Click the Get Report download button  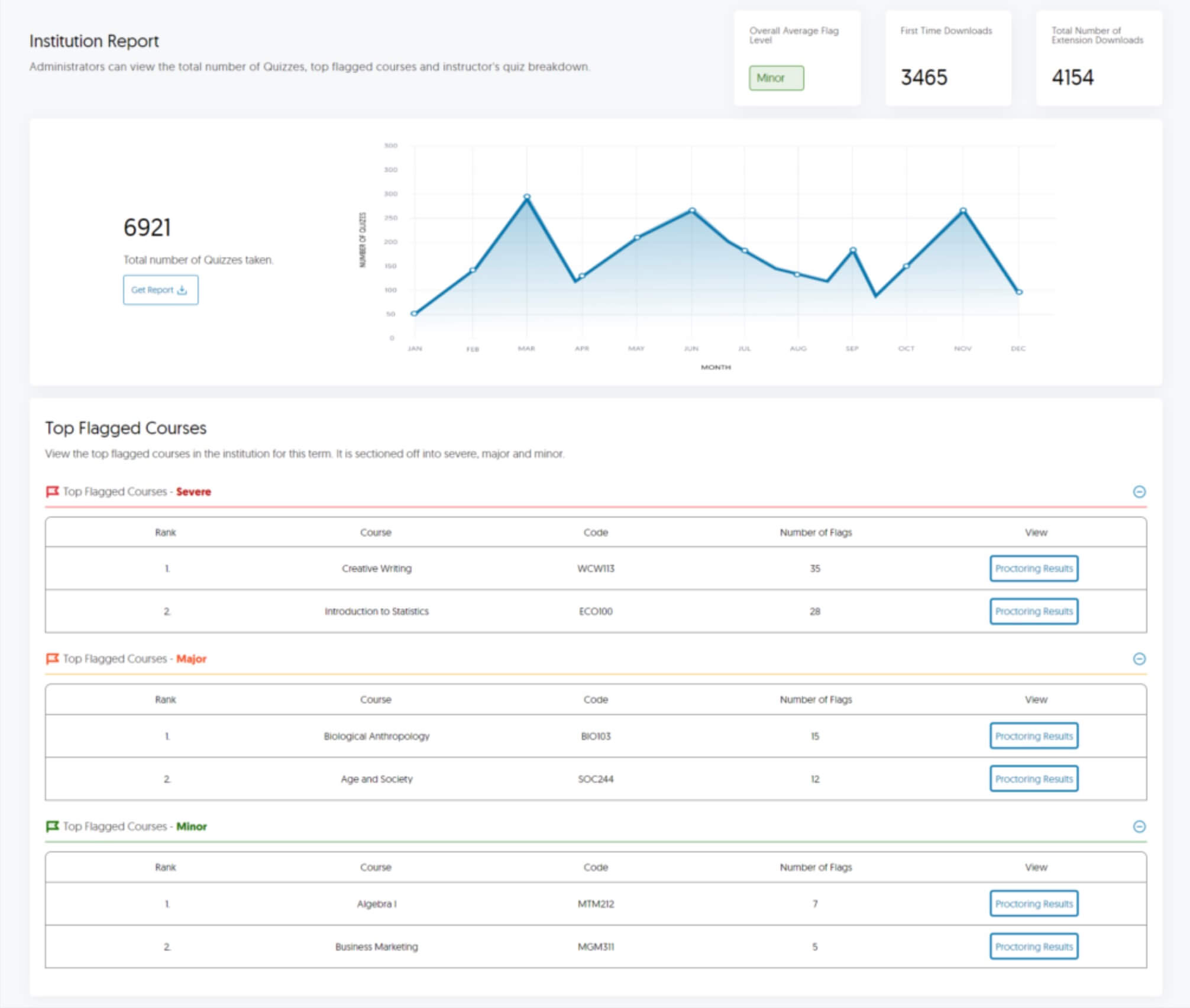[x=160, y=290]
